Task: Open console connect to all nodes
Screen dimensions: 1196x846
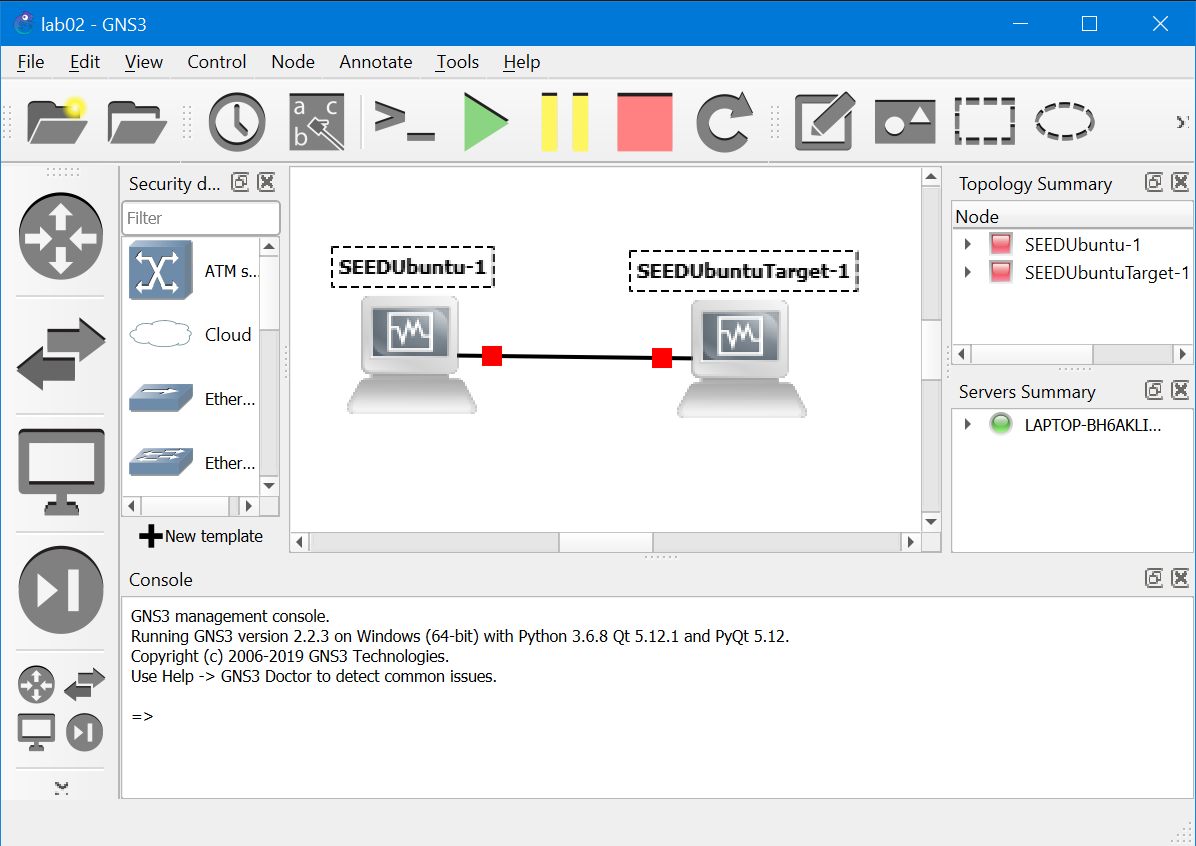Action: click(x=404, y=121)
